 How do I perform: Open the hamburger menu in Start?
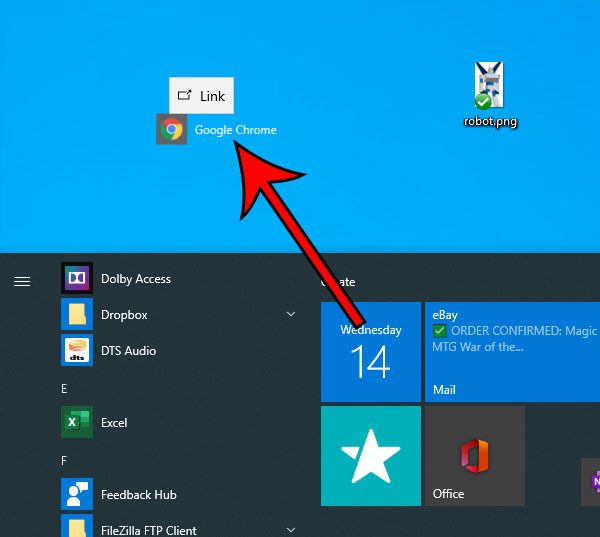tap(22, 282)
